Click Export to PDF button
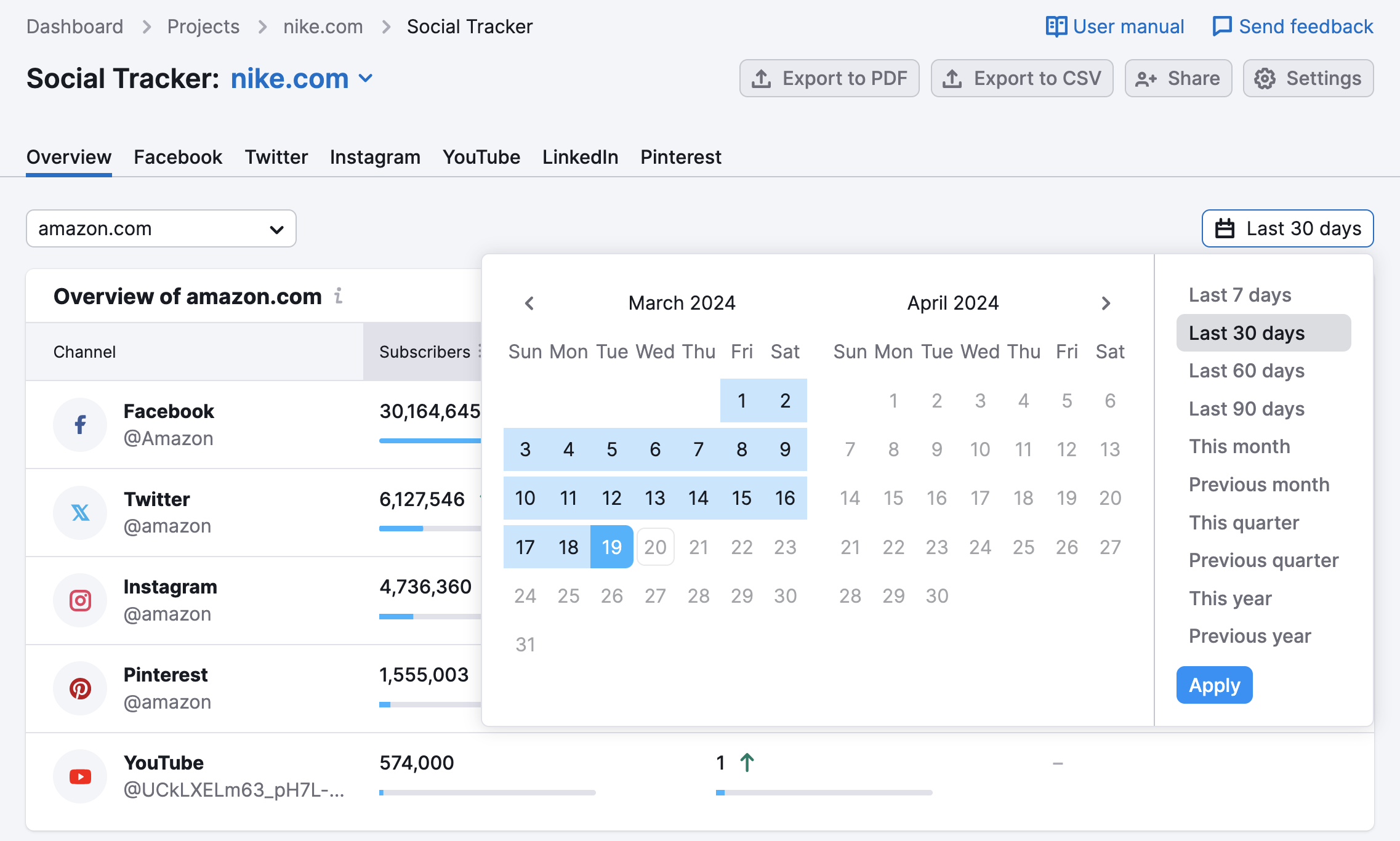Image resolution: width=1400 pixels, height=841 pixels. [x=829, y=78]
